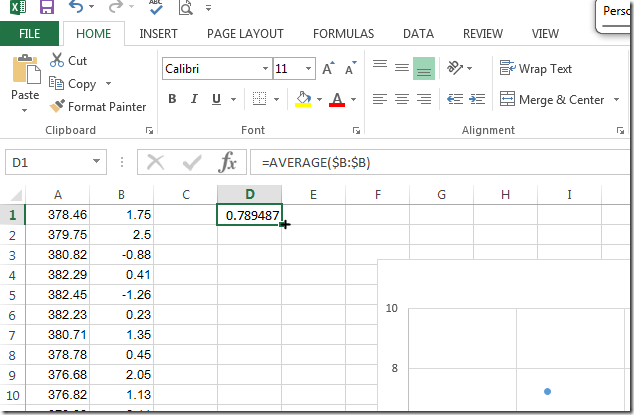Click the yellow Fill Color swatch
Screen dimensions: 634x415
pyautogui.click(x=303, y=99)
